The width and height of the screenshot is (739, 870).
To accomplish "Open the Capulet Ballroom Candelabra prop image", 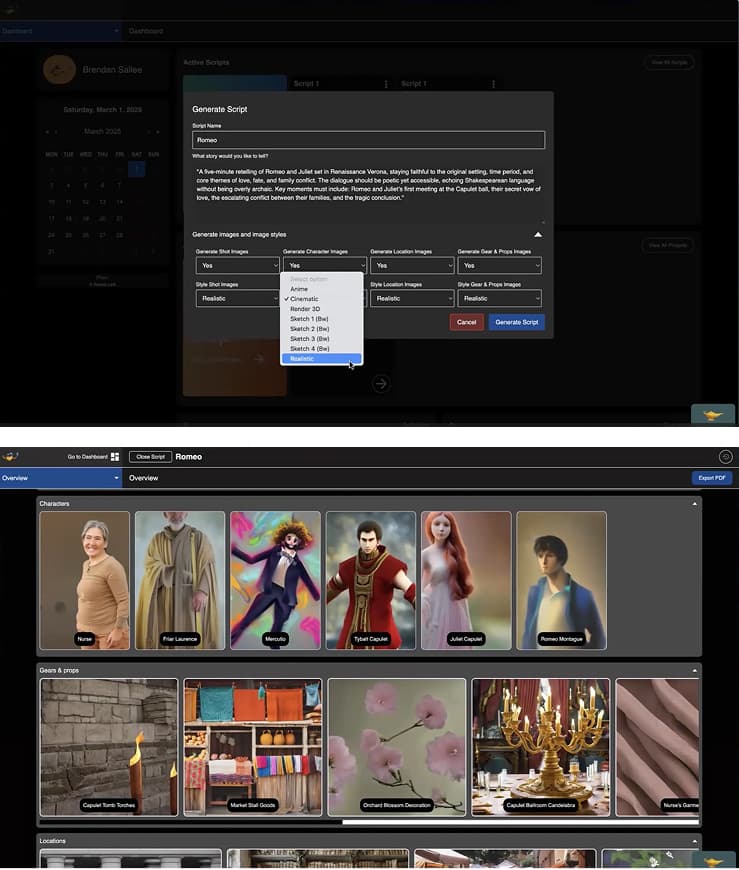I will pyautogui.click(x=541, y=747).
